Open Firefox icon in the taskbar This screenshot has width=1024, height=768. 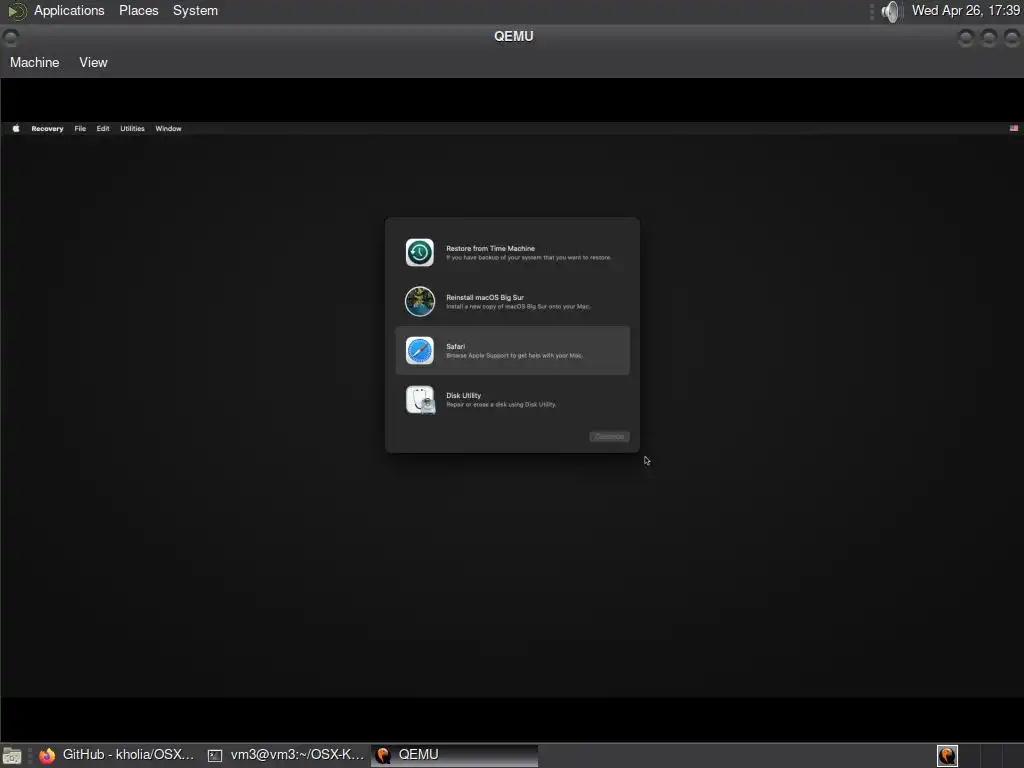coord(47,755)
